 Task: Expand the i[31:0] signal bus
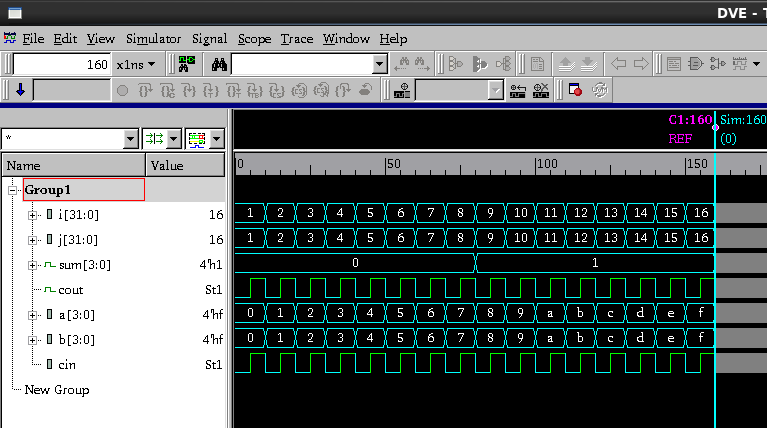coord(32,215)
